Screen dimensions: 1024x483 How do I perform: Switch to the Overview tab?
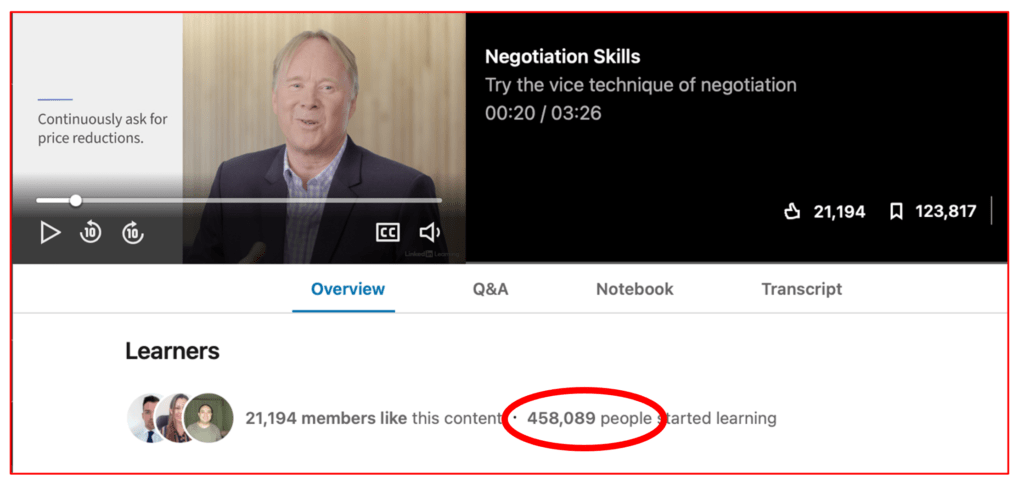(x=347, y=289)
